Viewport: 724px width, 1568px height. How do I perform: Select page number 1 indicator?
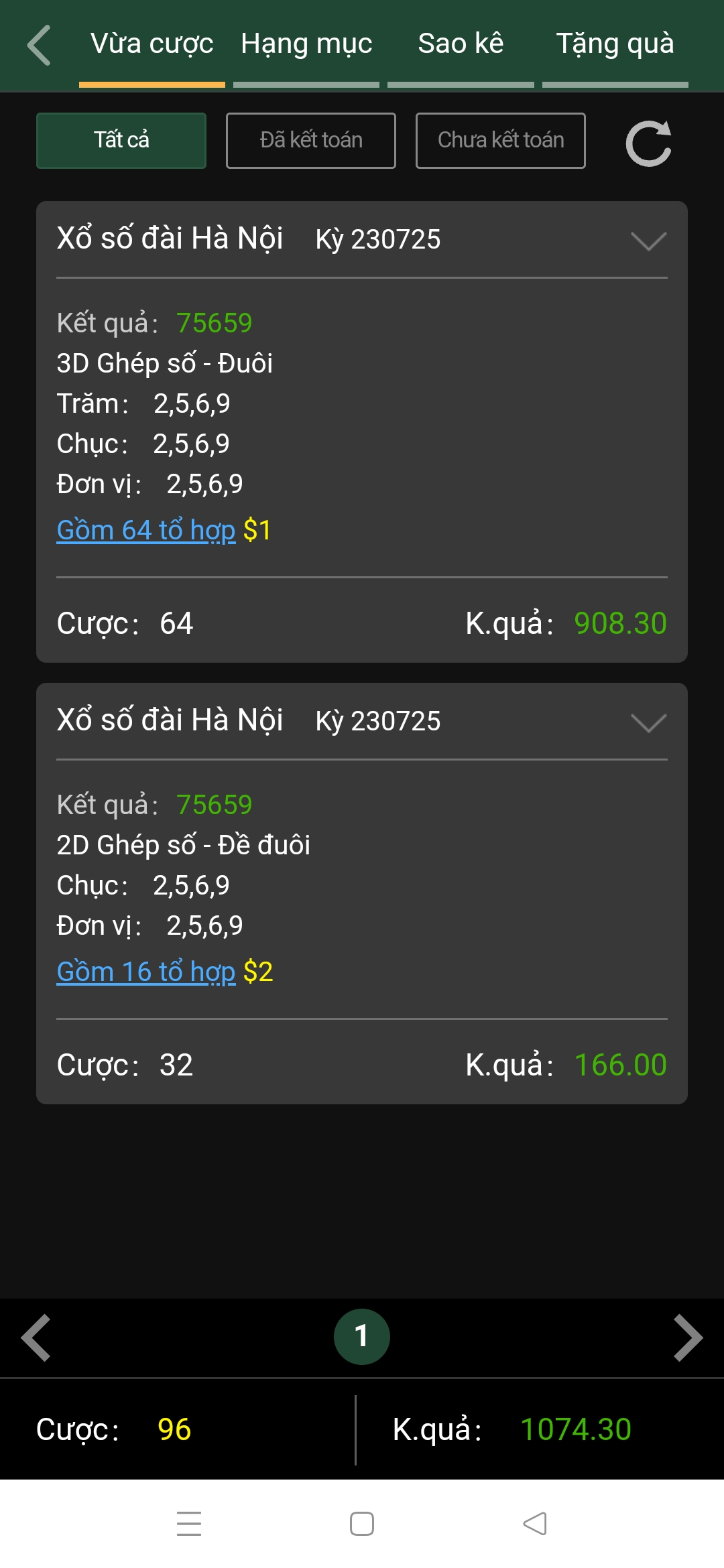click(x=362, y=1337)
